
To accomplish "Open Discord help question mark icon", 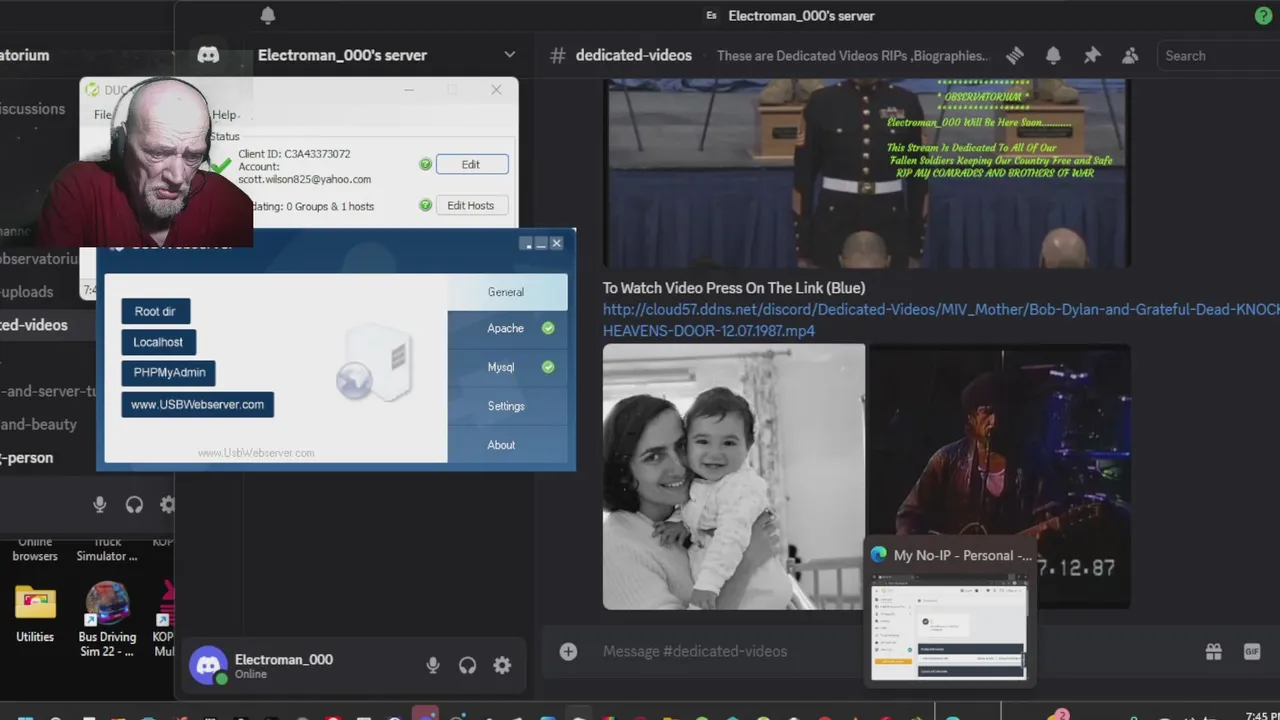I will (1264, 15).
